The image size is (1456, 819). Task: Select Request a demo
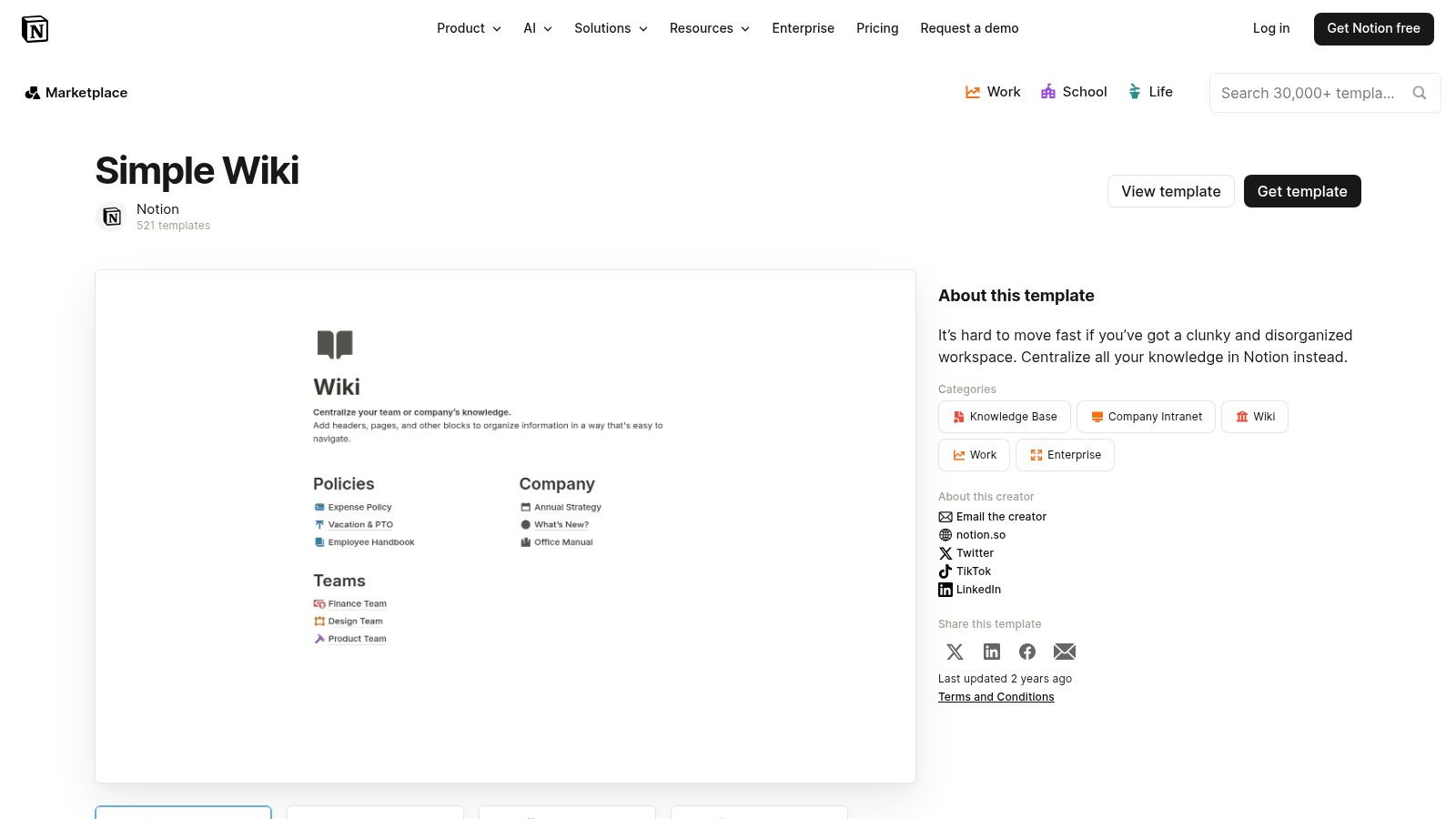tap(969, 28)
